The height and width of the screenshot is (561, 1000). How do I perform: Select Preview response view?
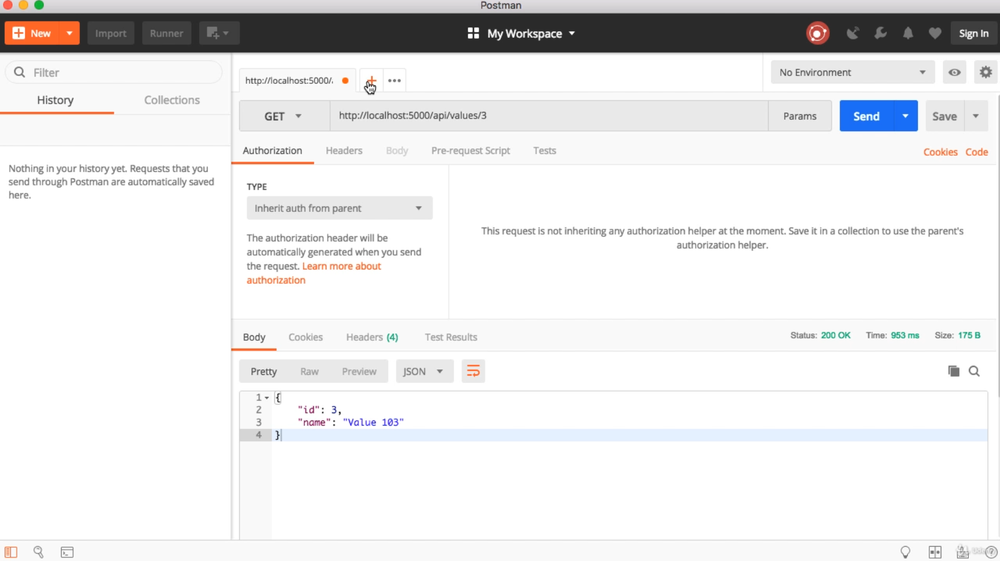coord(359,371)
